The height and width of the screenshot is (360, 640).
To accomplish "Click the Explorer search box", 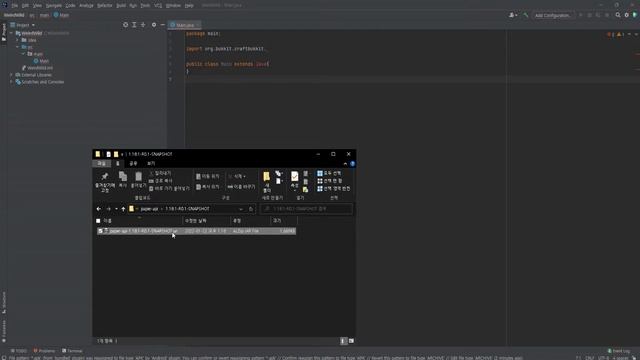I will (306, 209).
